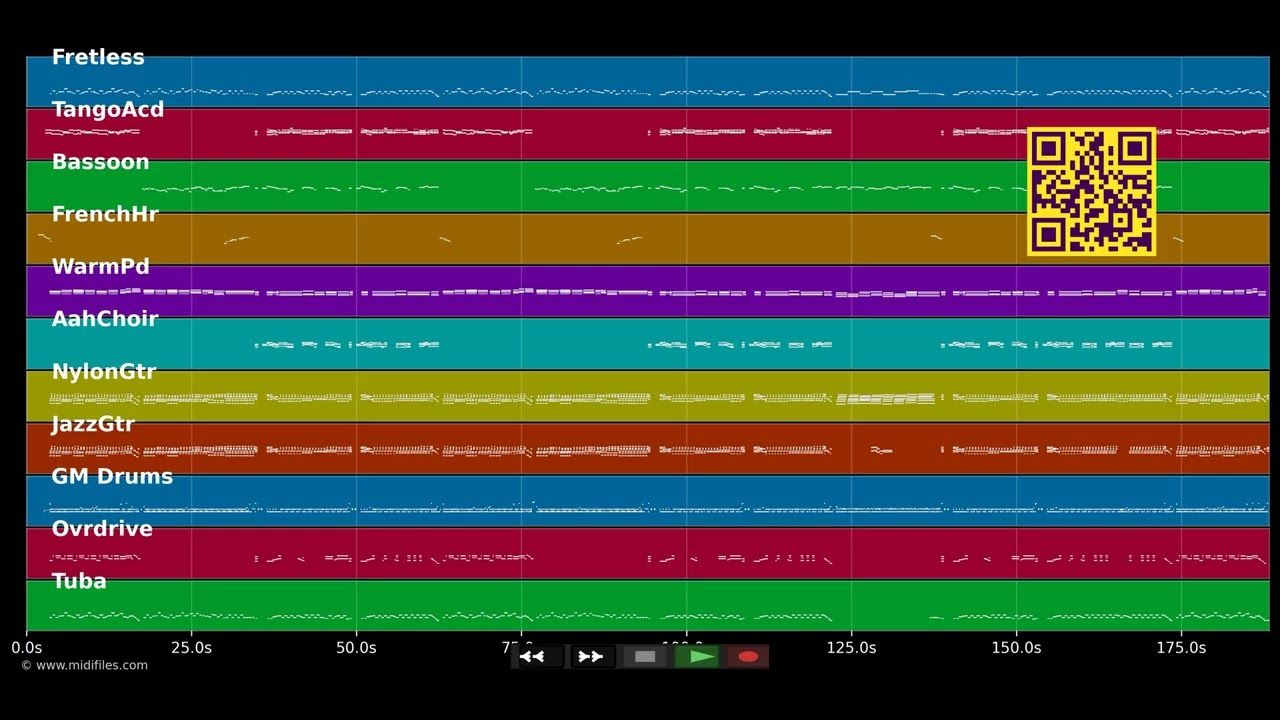1280x720 pixels.
Task: Select the JazzGtr track label
Action: tap(93, 424)
